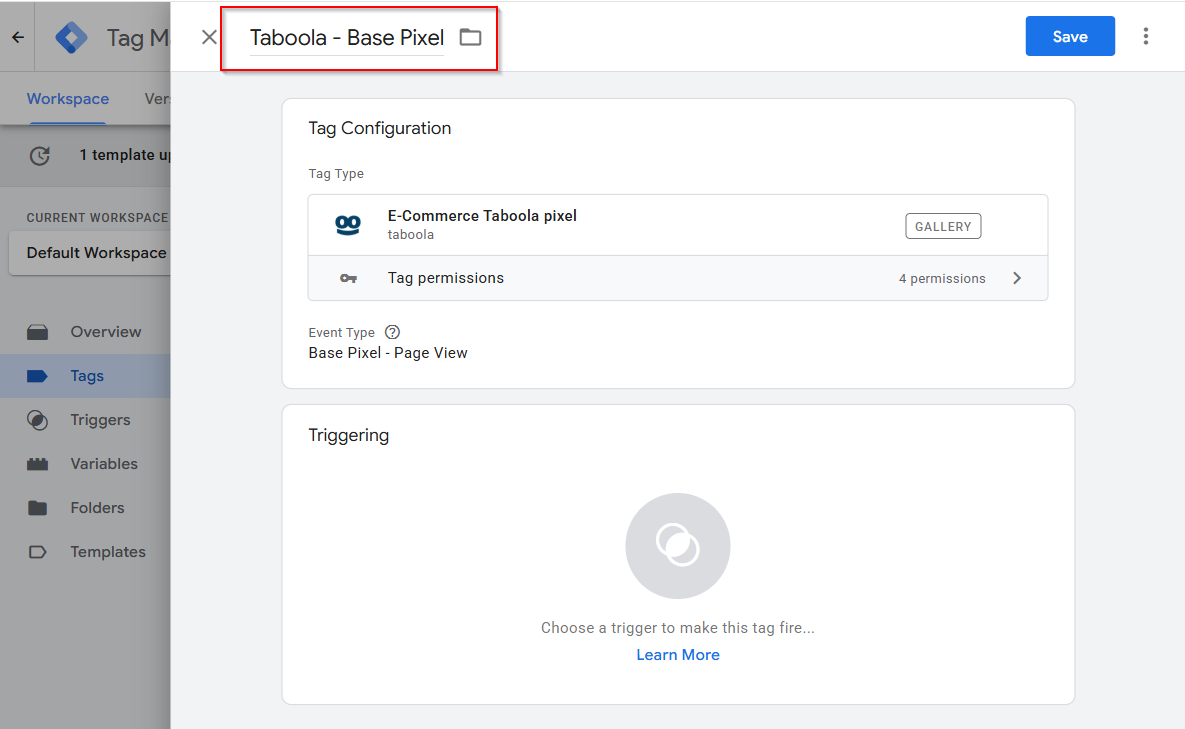This screenshot has width=1185, height=729.
Task: Click Choose a trigger to make this tag fire
Action: tap(678, 628)
